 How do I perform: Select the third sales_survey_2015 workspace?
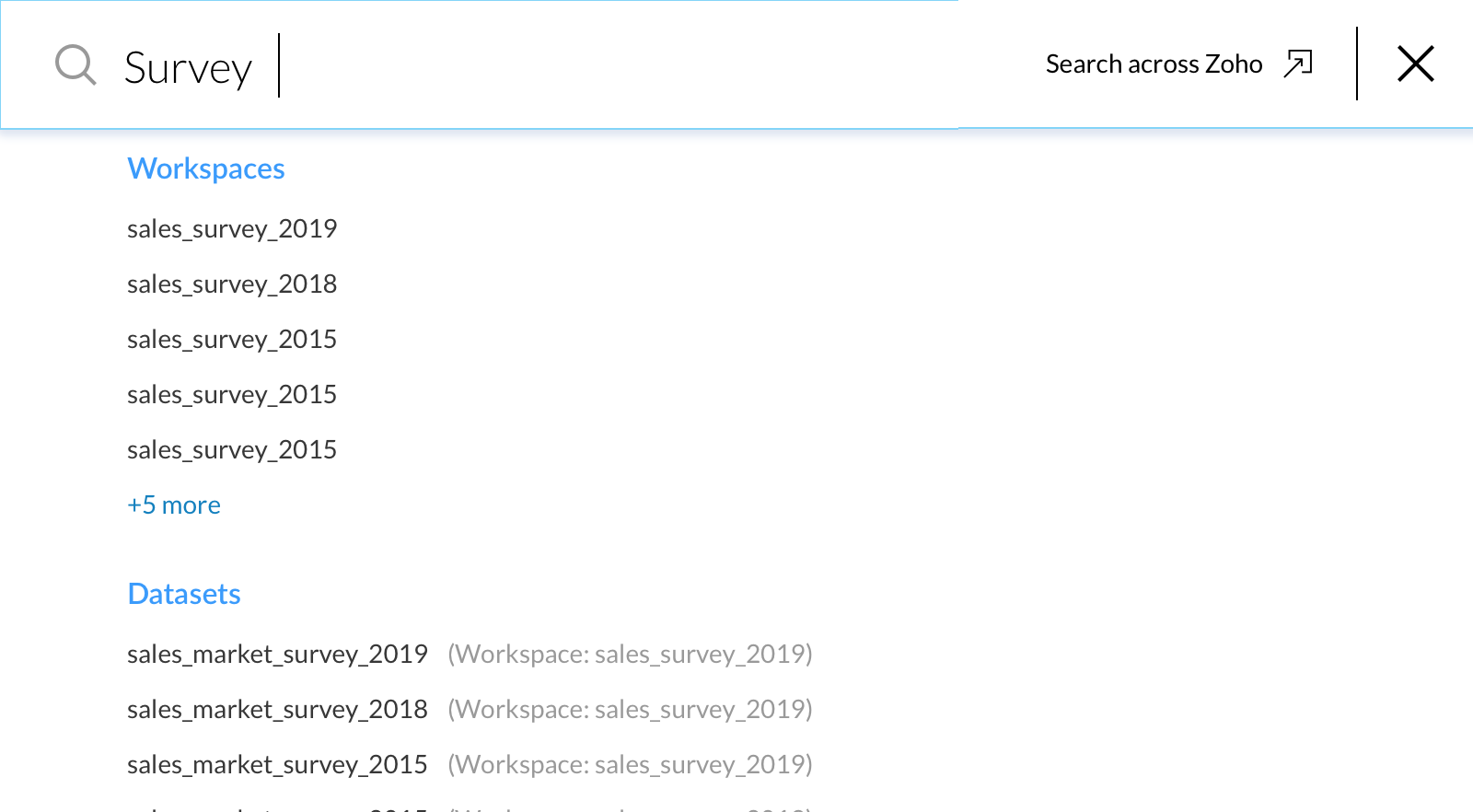coord(232,449)
